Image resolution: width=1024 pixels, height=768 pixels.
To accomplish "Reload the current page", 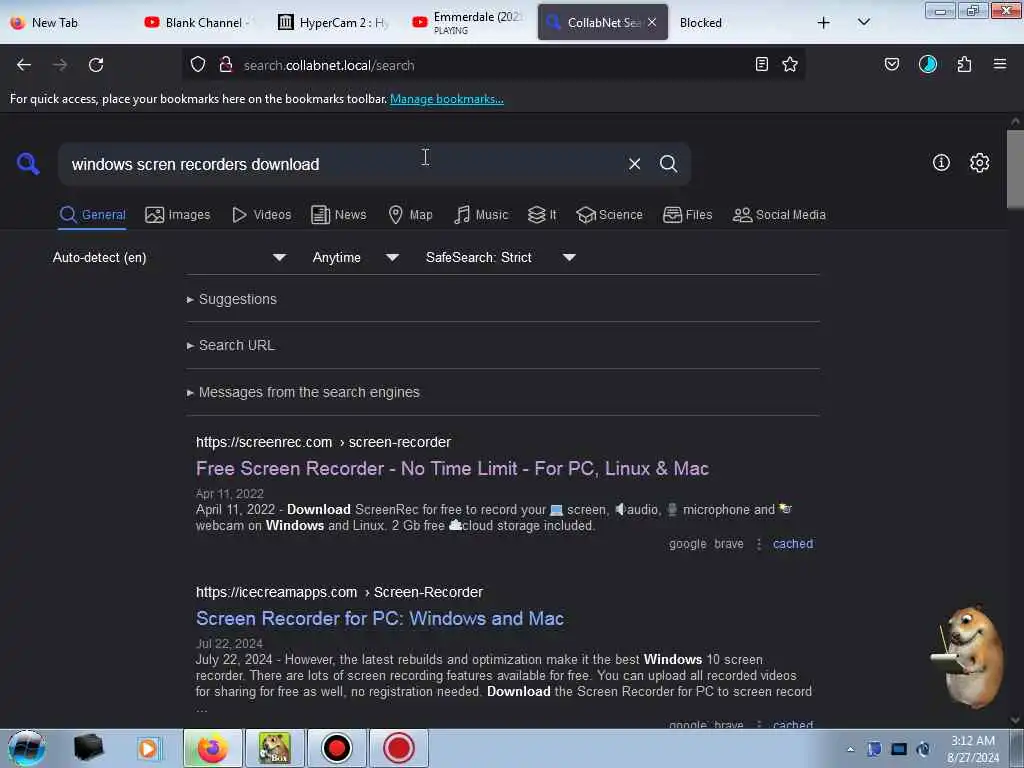I will [96, 65].
